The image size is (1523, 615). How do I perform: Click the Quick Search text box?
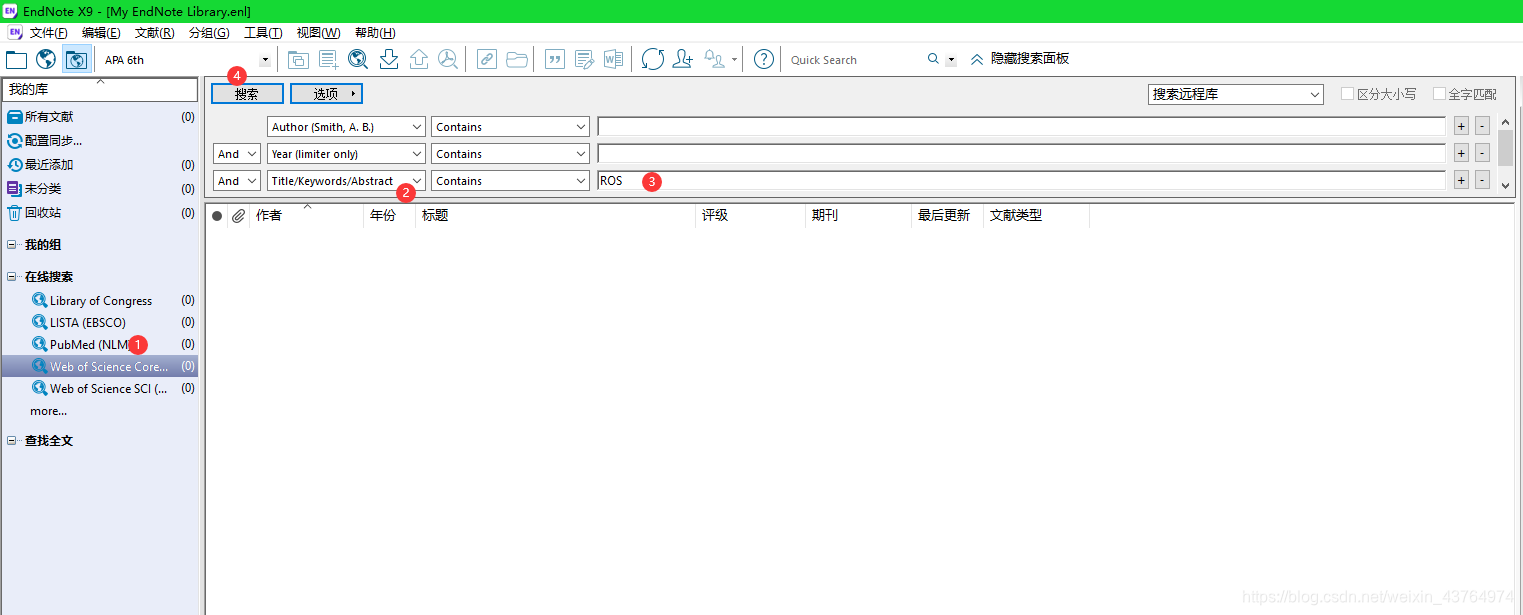(855, 60)
